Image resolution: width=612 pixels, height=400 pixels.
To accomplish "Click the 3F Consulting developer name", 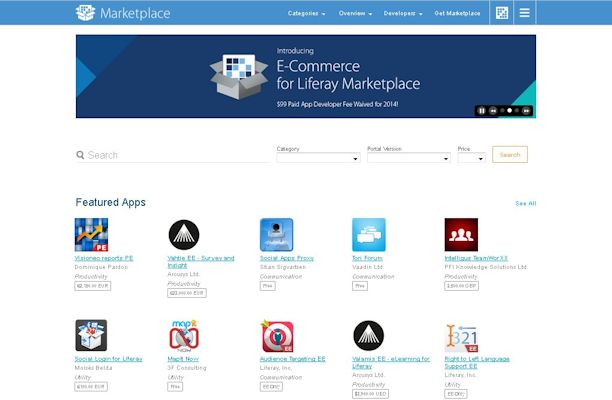I will click(x=187, y=368).
